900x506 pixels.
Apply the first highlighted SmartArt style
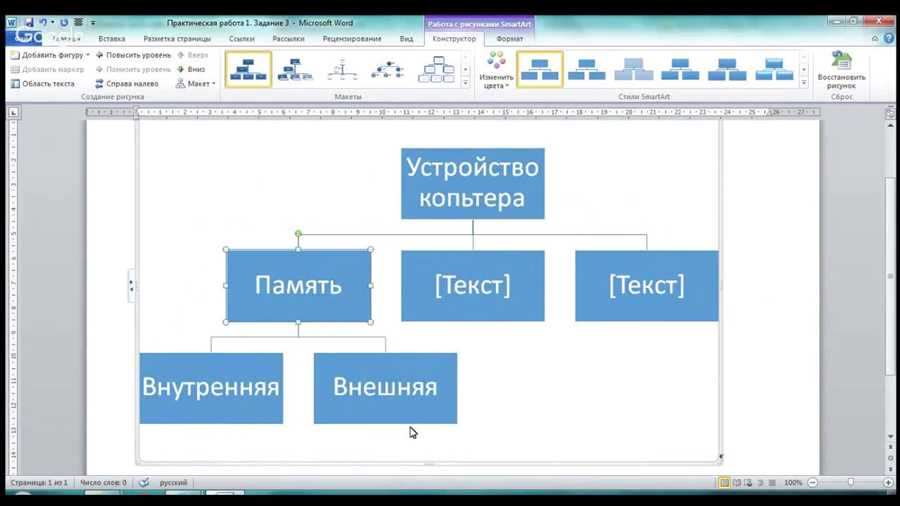click(x=540, y=69)
